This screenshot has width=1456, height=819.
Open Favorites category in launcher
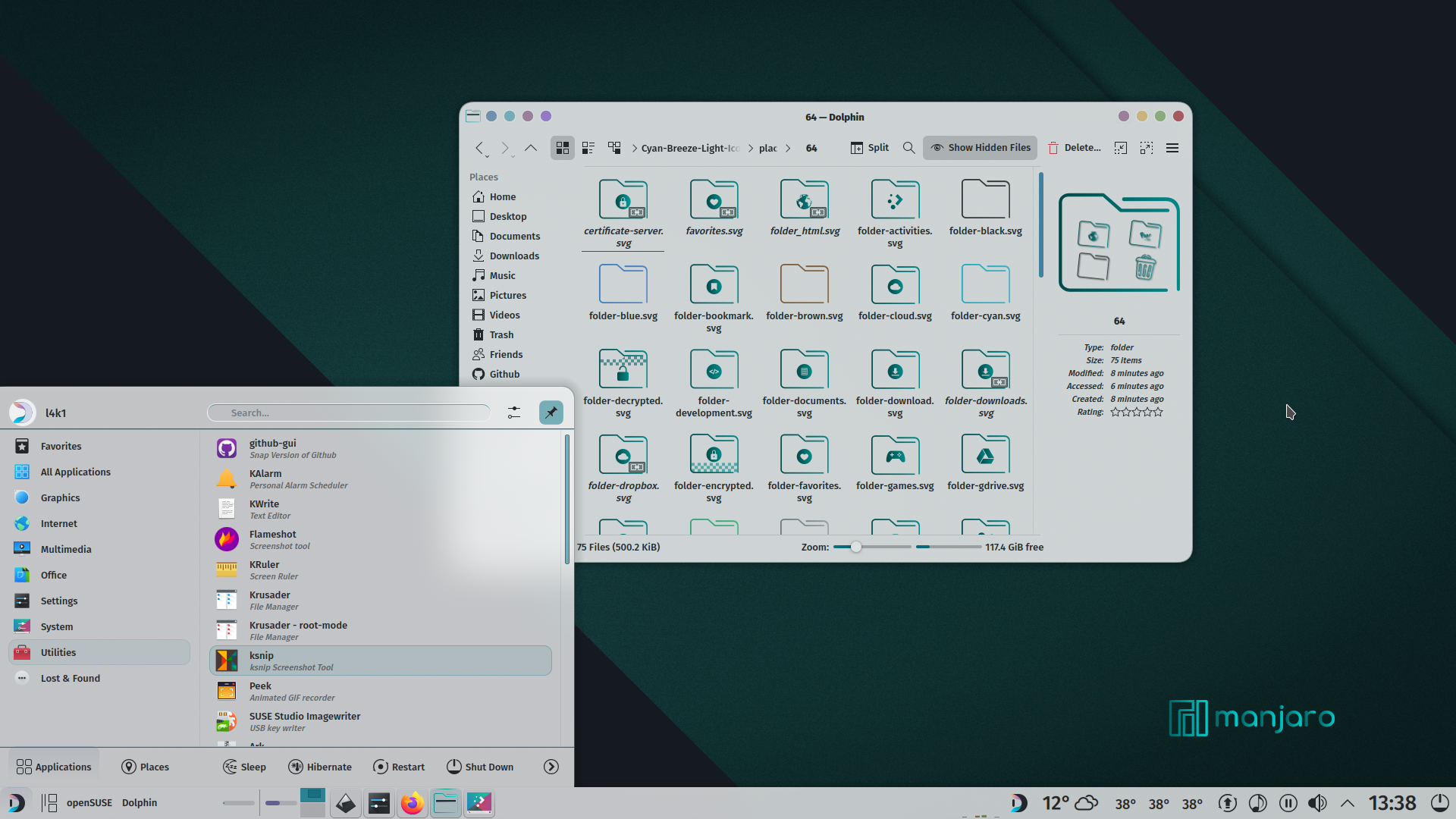99,446
